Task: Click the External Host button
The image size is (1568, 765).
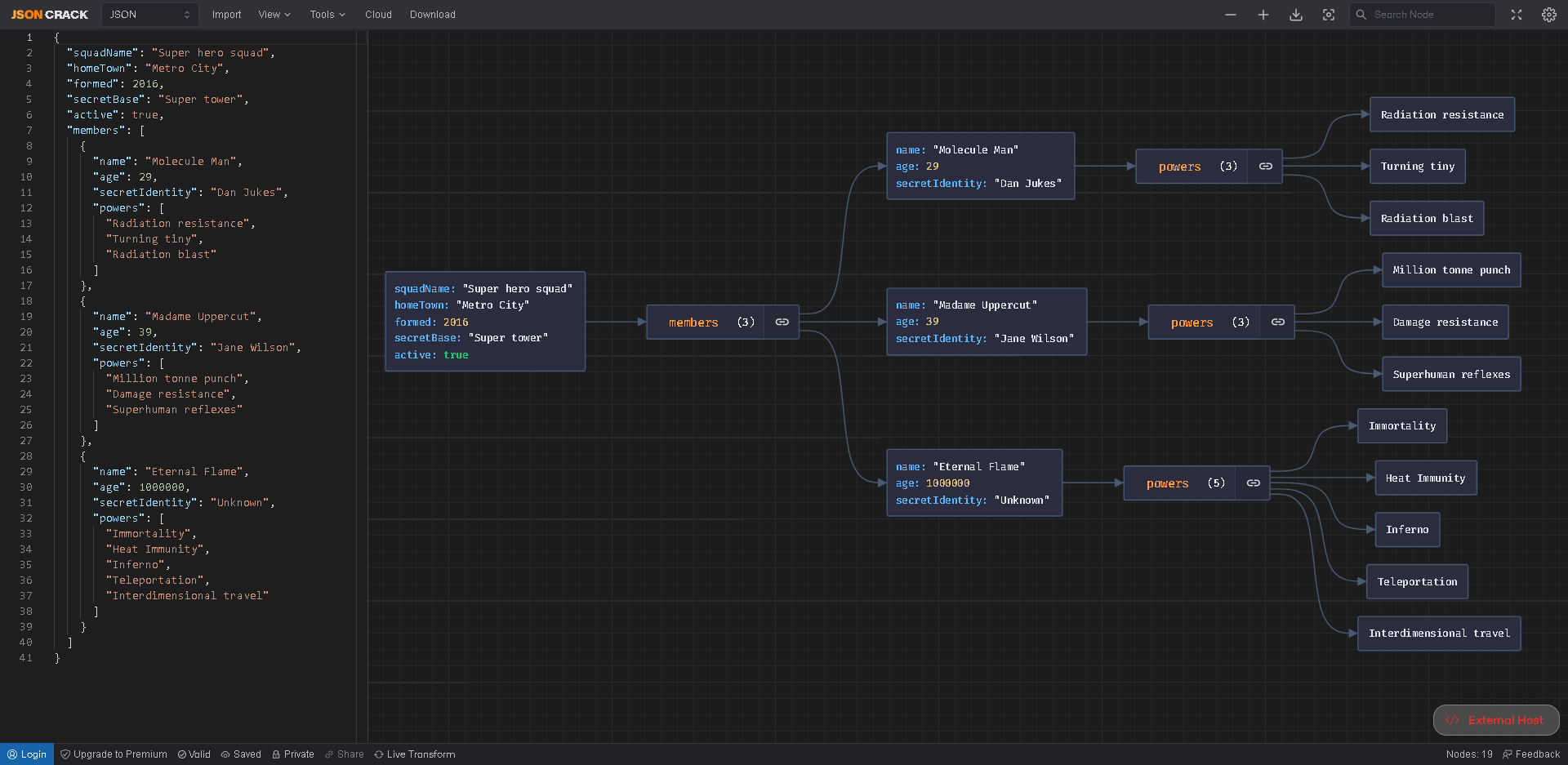Action: (x=1495, y=720)
